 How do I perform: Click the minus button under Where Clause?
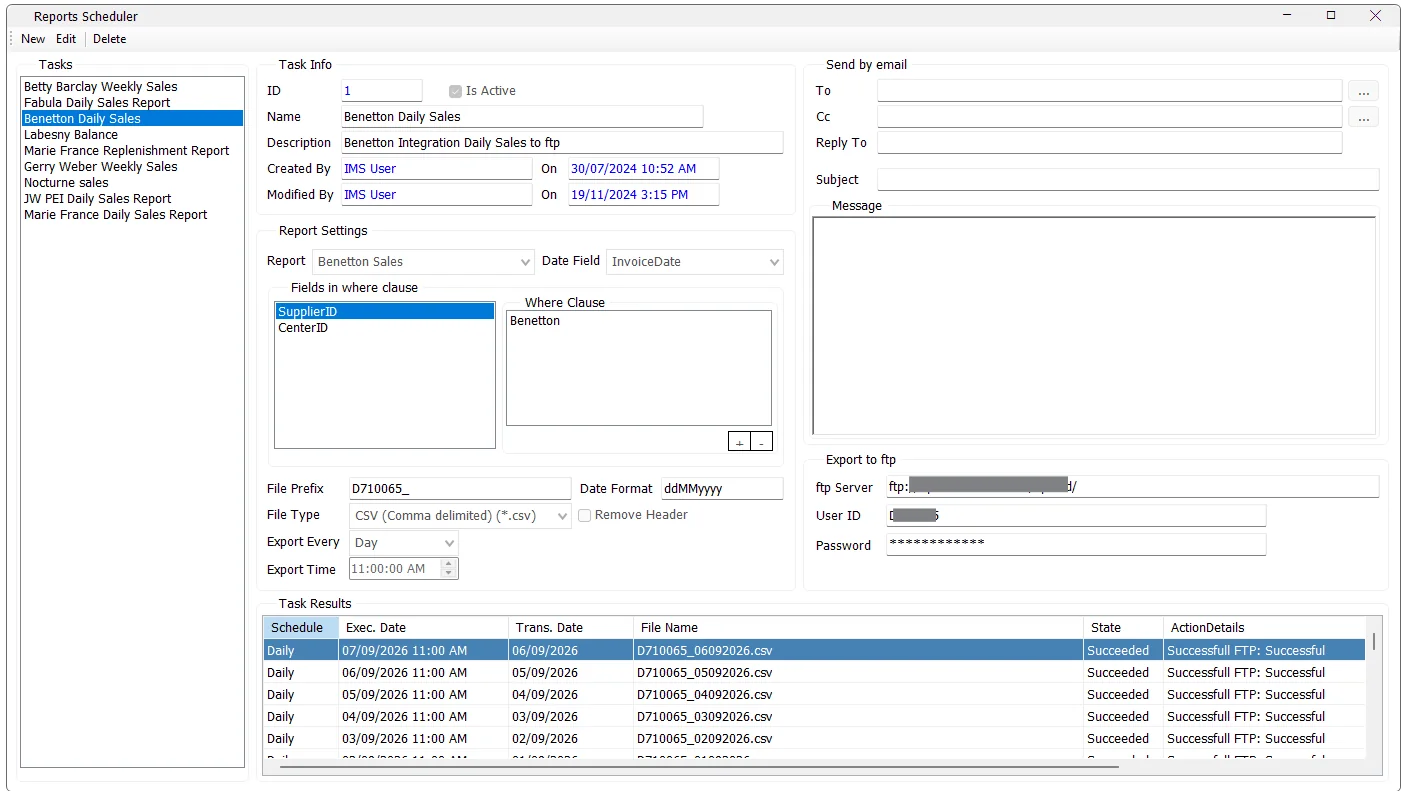(x=761, y=442)
